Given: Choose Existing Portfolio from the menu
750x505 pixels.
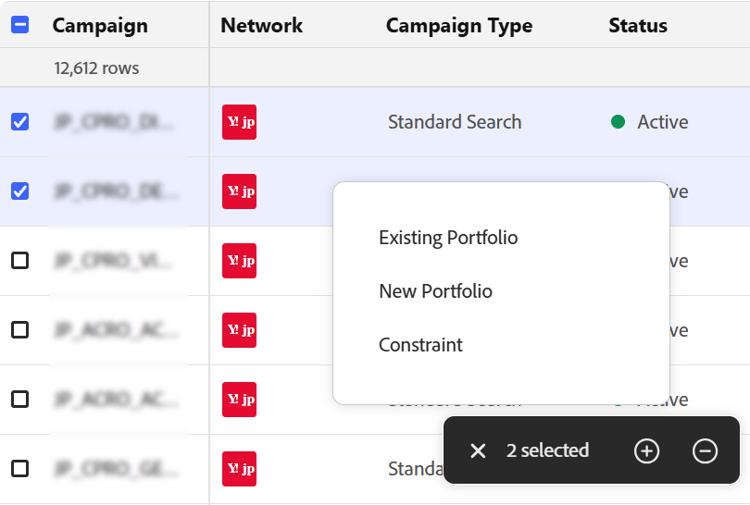Looking at the screenshot, I should [448, 238].
